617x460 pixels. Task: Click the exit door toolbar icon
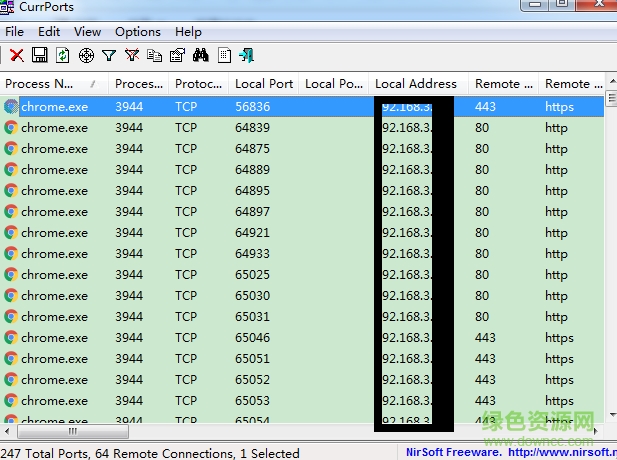[x=246, y=55]
